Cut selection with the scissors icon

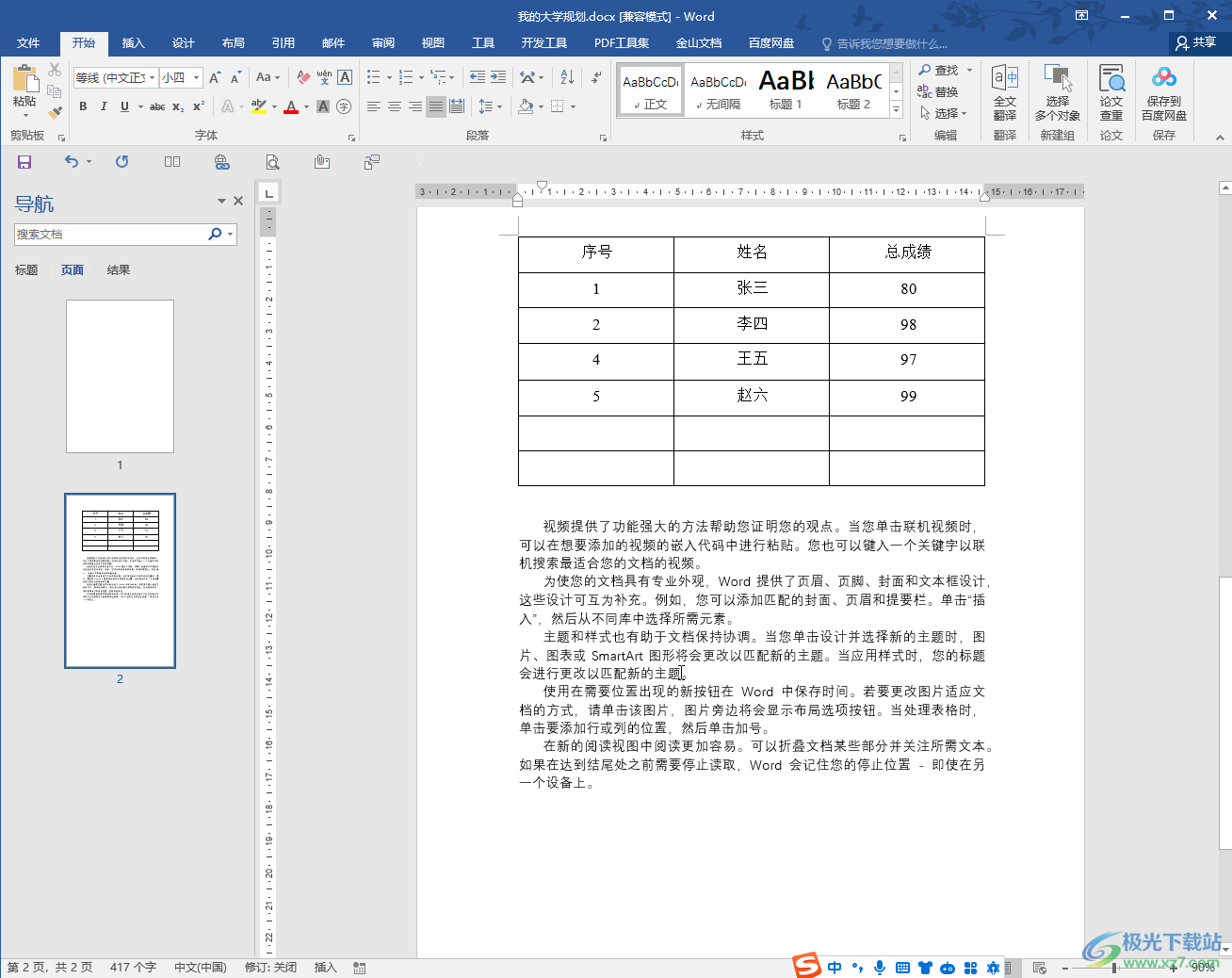coord(55,71)
